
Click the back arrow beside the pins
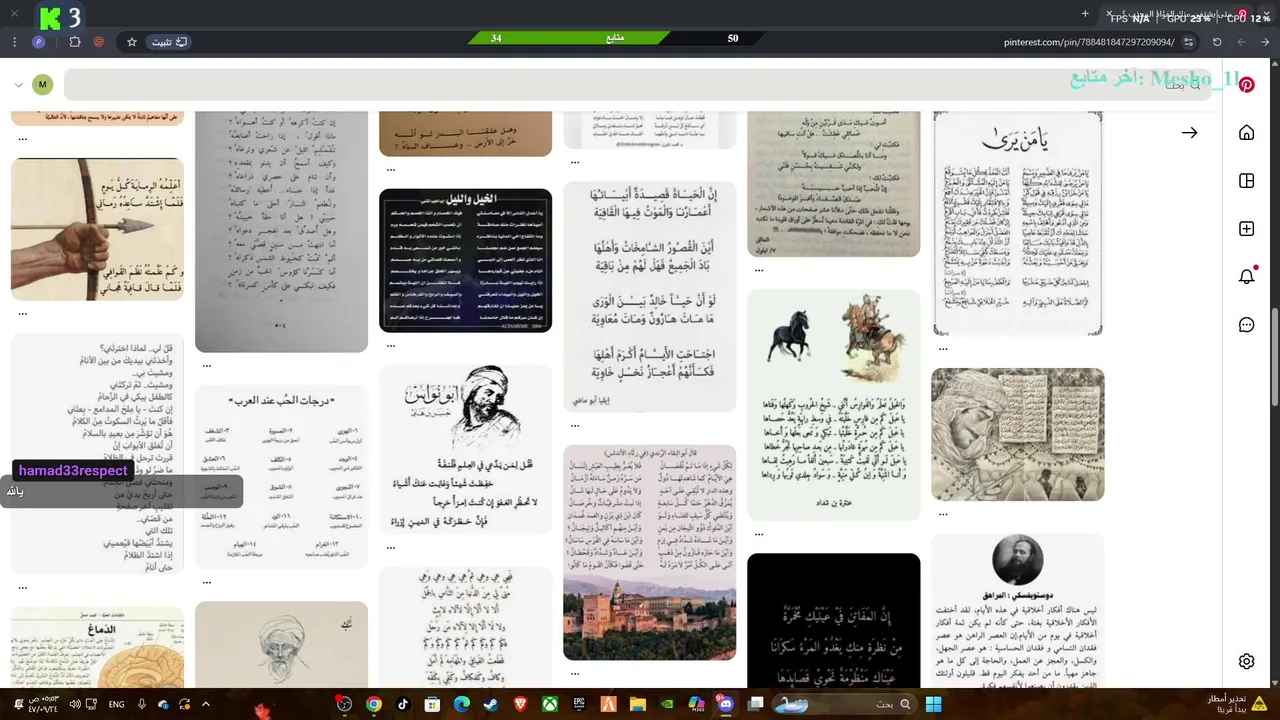coord(1189,133)
